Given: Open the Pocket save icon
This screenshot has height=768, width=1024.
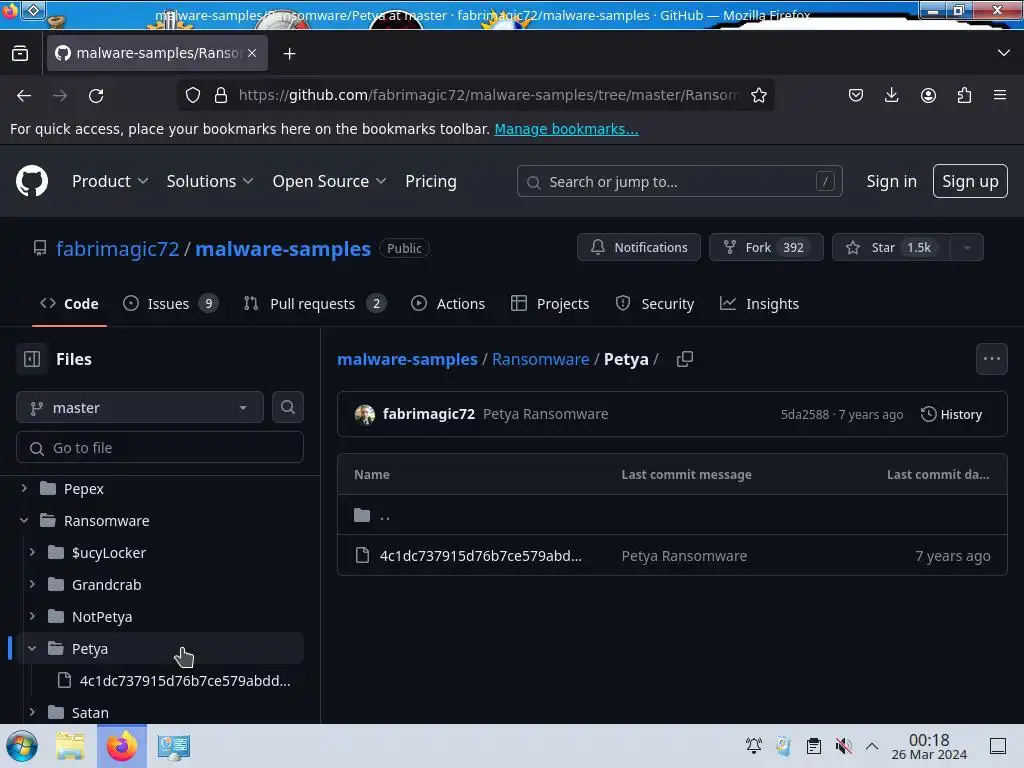Looking at the screenshot, I should coord(856,95).
